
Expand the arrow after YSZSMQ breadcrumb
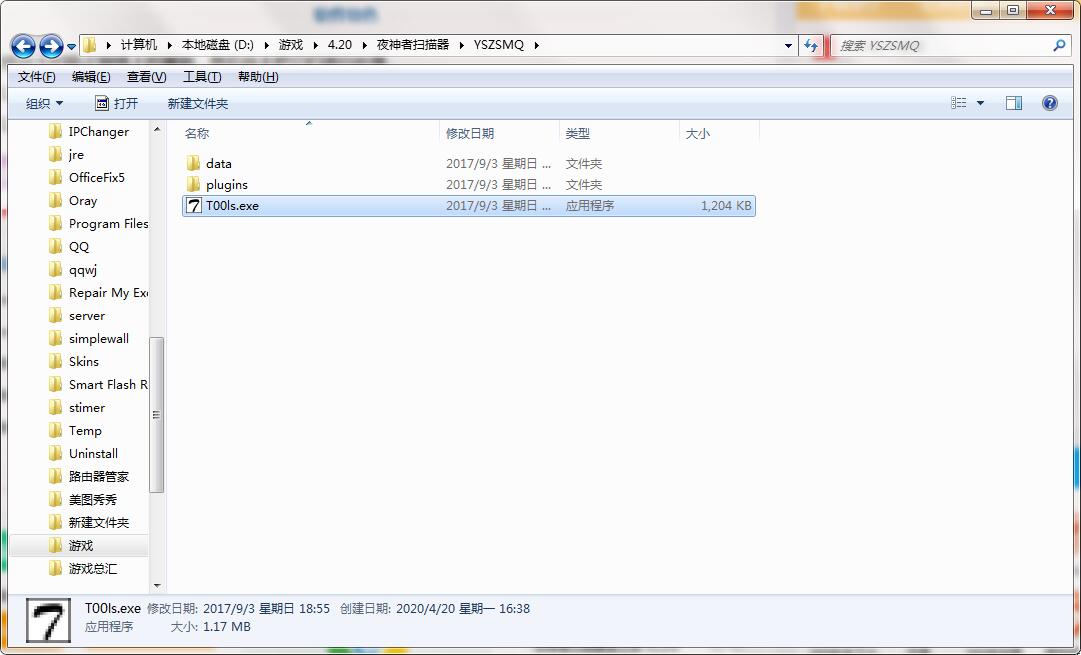coord(536,45)
